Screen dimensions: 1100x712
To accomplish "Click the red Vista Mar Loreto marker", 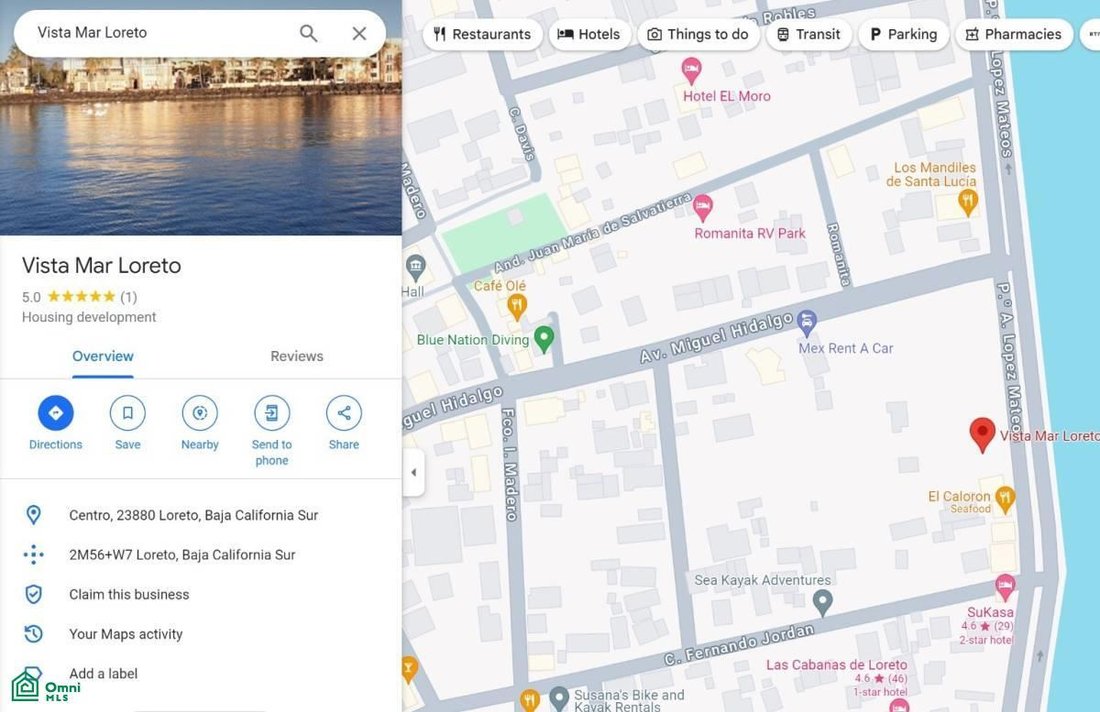I will click(982, 434).
